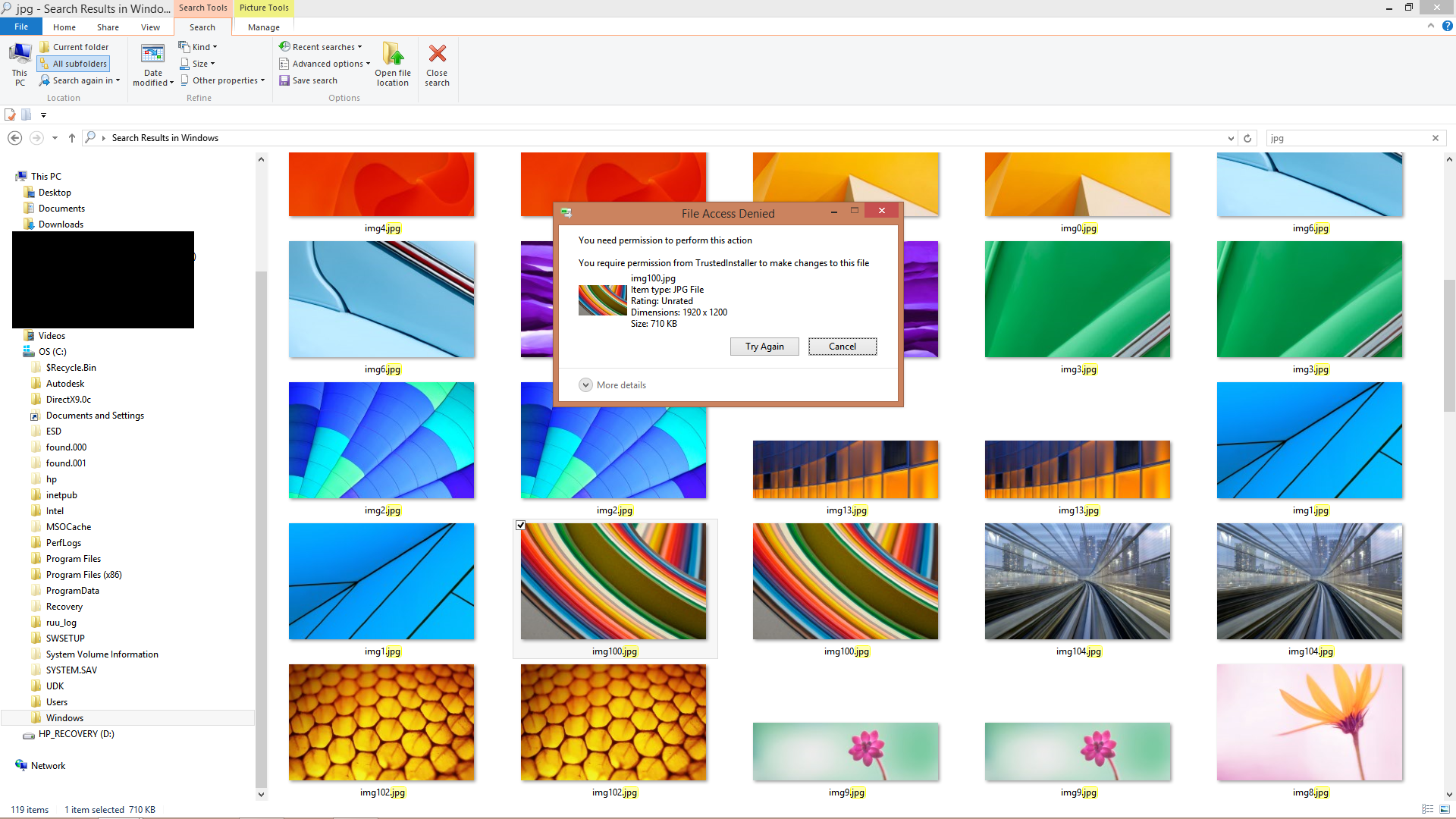Clear the jpg search box
The height and width of the screenshot is (819, 1456).
click(1435, 138)
